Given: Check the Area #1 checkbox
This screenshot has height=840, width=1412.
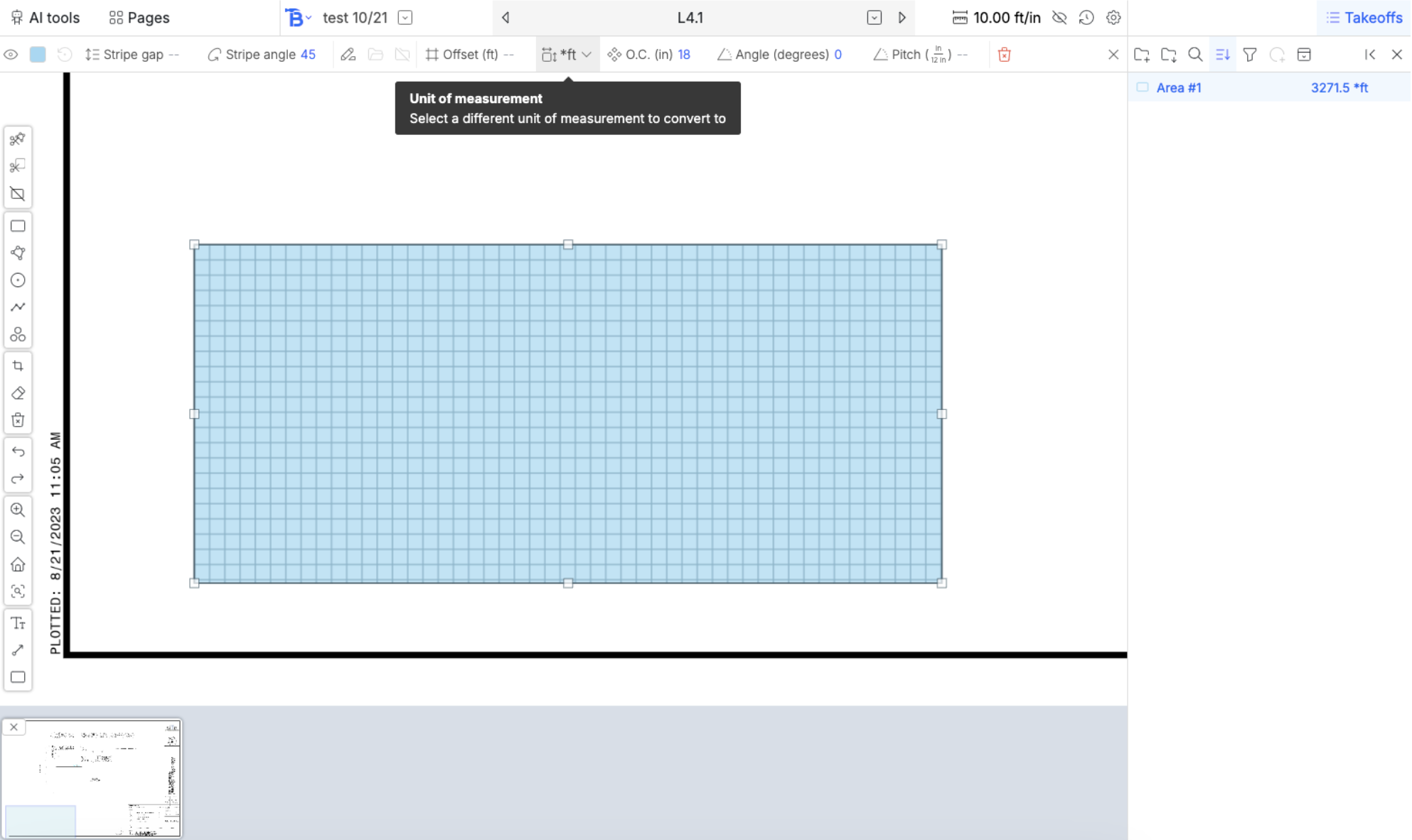Looking at the screenshot, I should [1143, 87].
